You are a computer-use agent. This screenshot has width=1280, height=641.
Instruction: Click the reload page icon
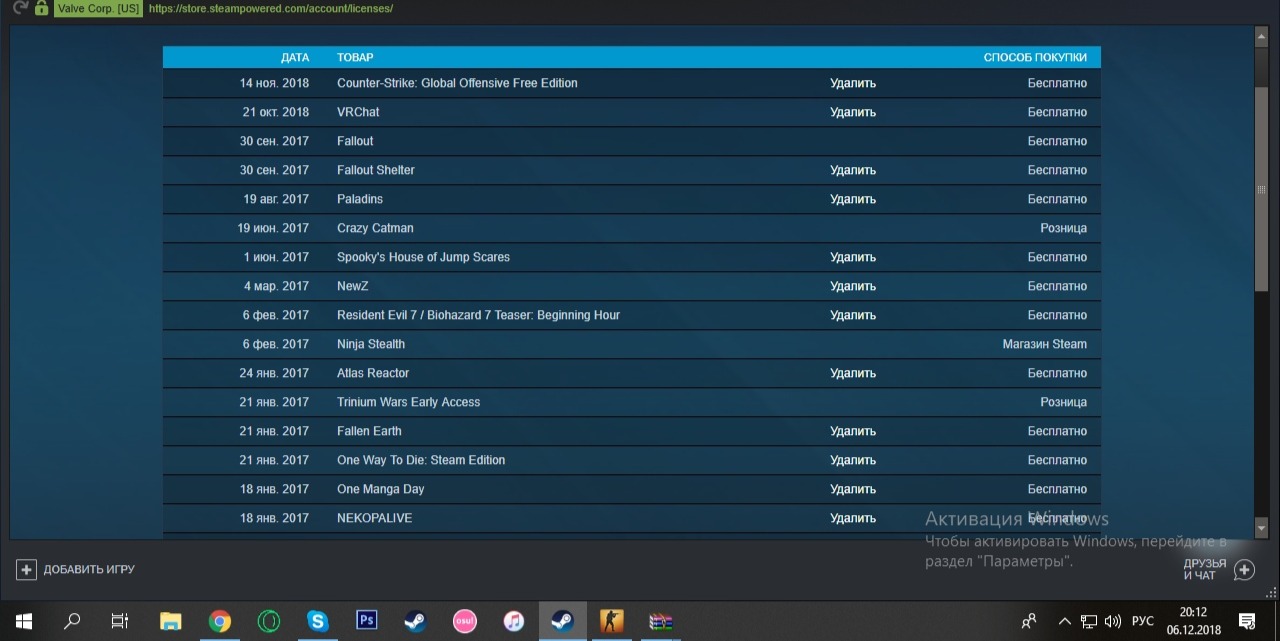pyautogui.click(x=19, y=8)
